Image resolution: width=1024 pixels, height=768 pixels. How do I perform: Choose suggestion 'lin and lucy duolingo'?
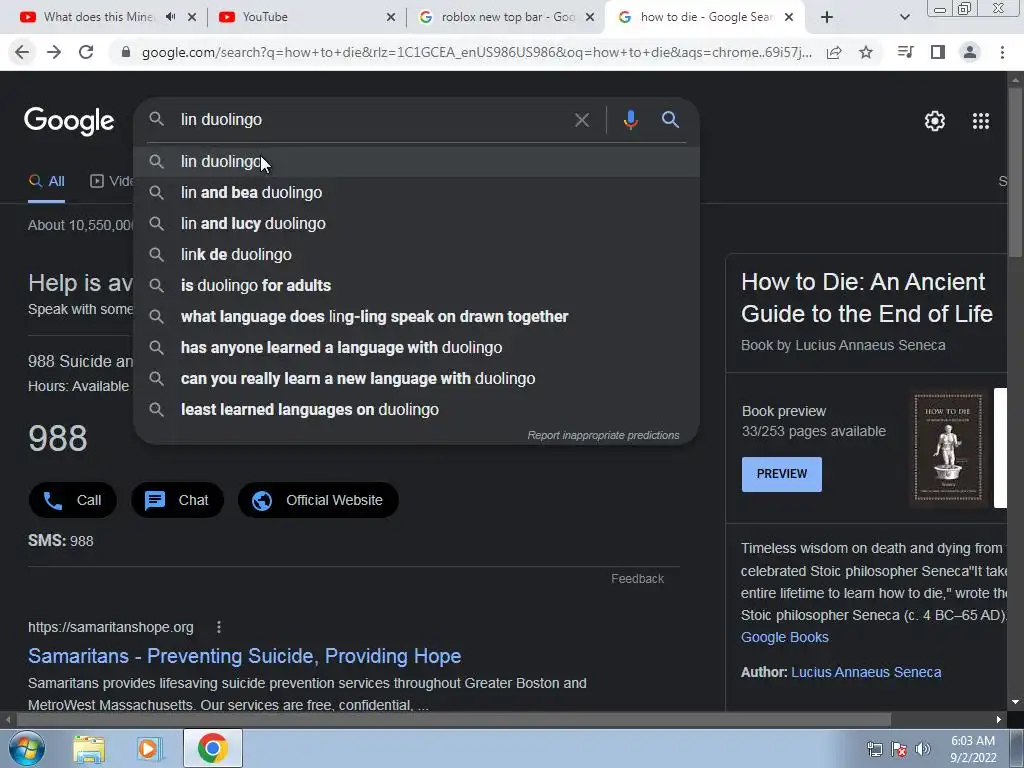[x=417, y=223]
